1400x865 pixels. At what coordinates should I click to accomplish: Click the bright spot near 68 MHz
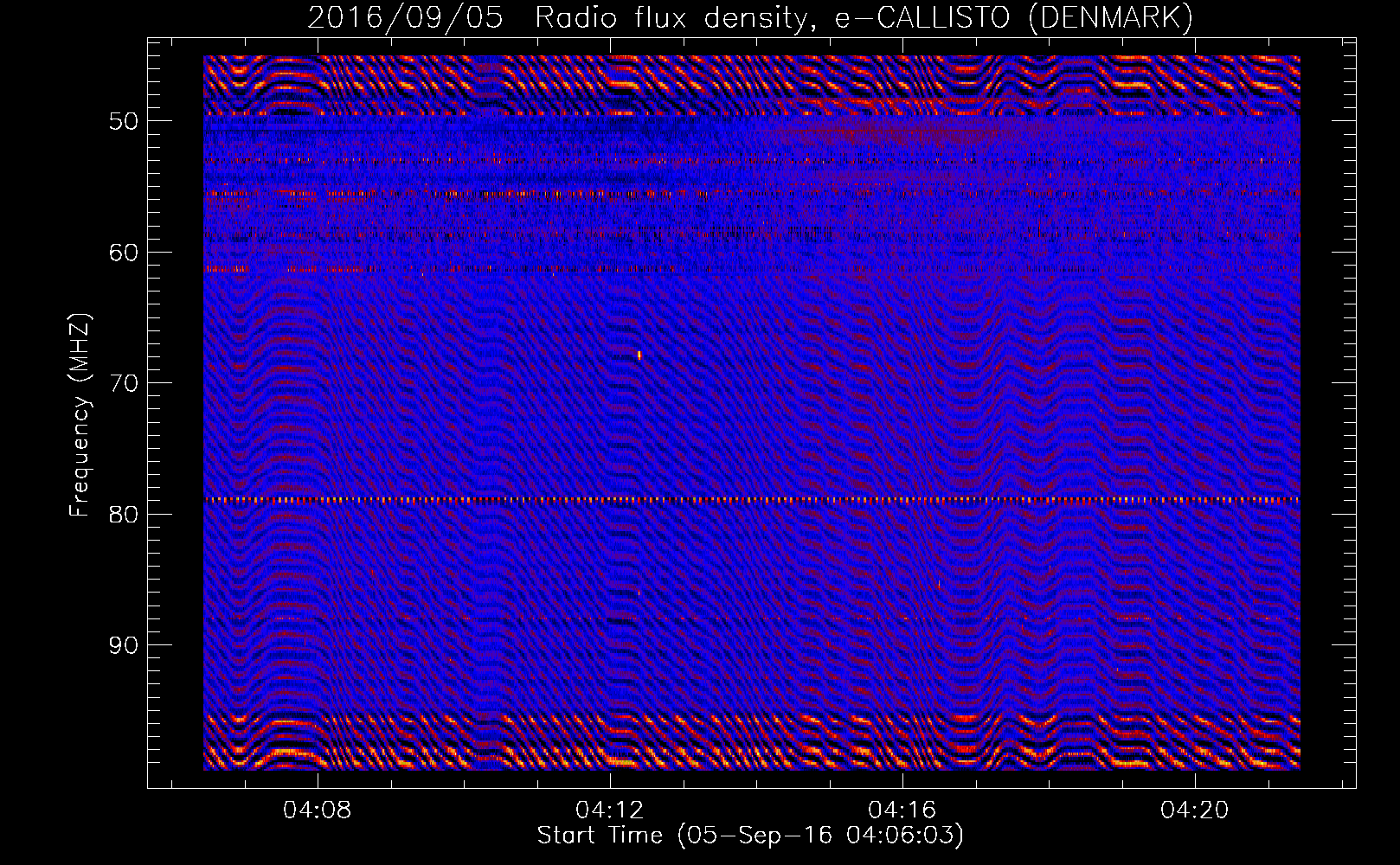coord(639,355)
